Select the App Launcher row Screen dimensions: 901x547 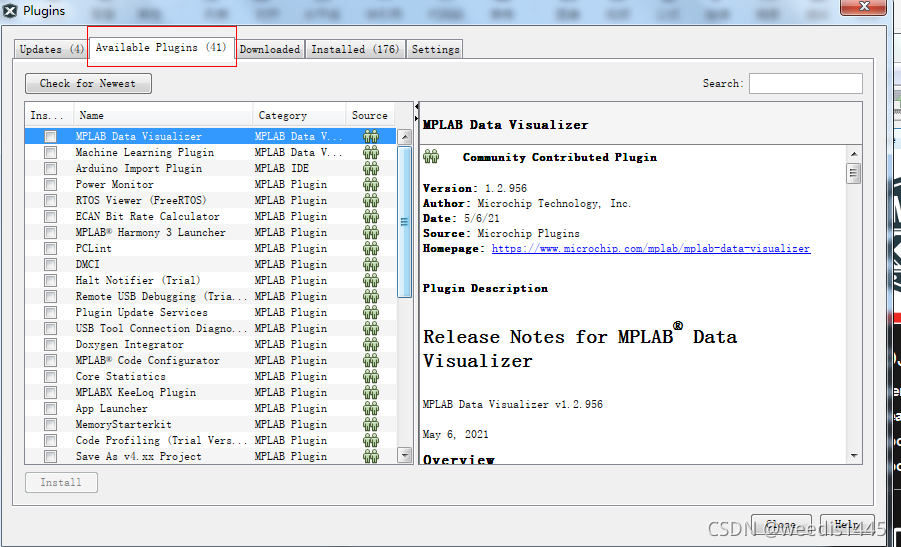pyautogui.click(x=210, y=409)
